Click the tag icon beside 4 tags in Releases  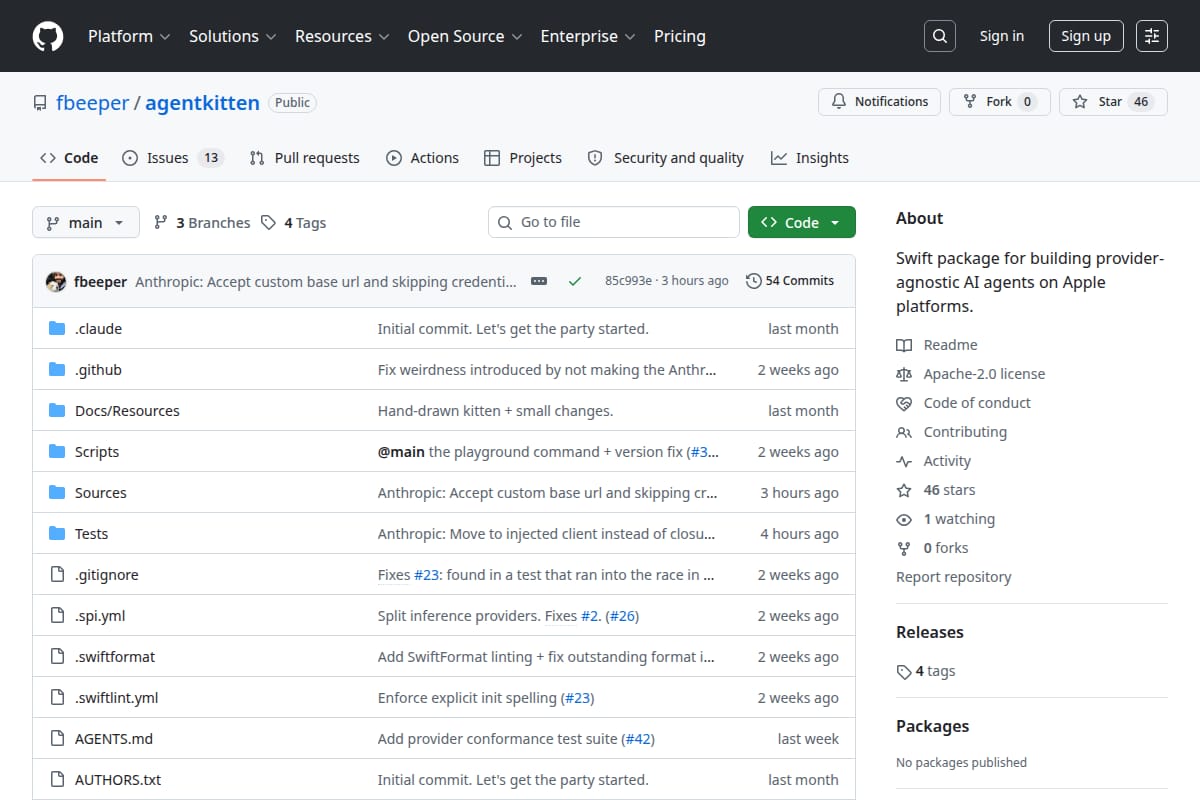[904, 672]
